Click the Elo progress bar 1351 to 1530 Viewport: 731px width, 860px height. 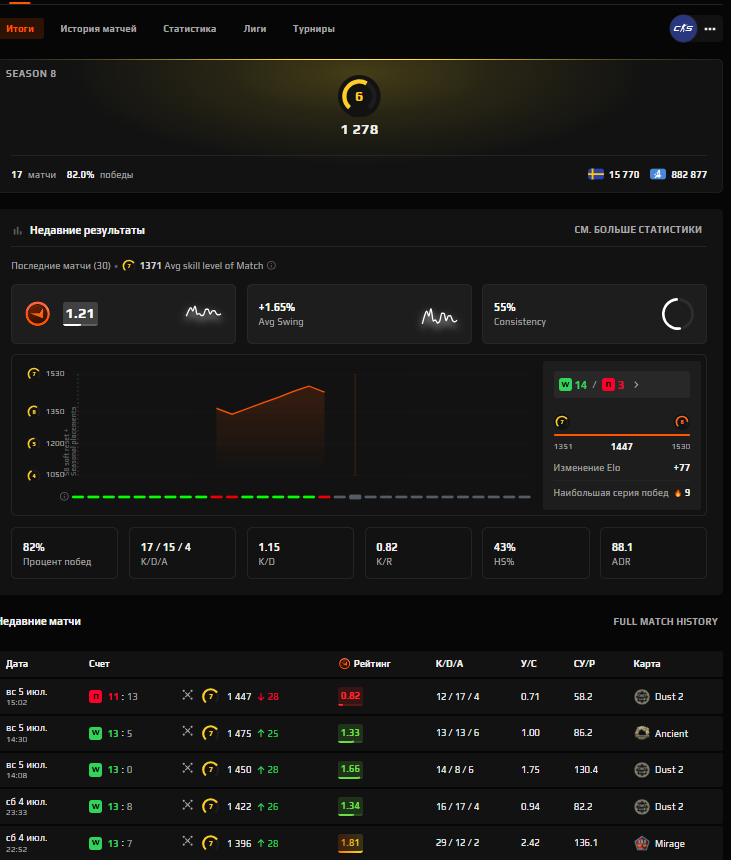(x=622, y=435)
